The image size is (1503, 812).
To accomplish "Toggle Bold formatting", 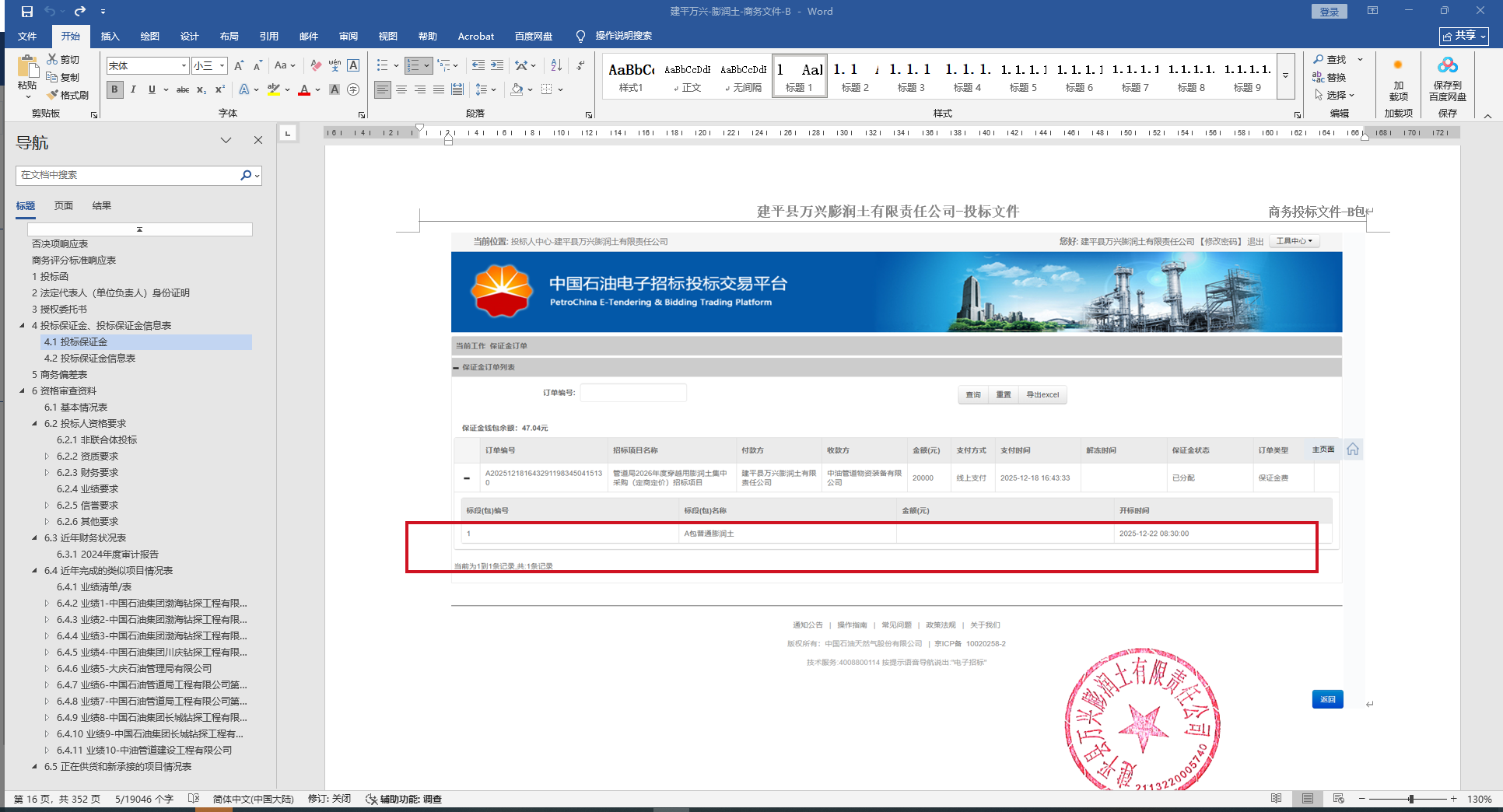I will click(x=114, y=89).
